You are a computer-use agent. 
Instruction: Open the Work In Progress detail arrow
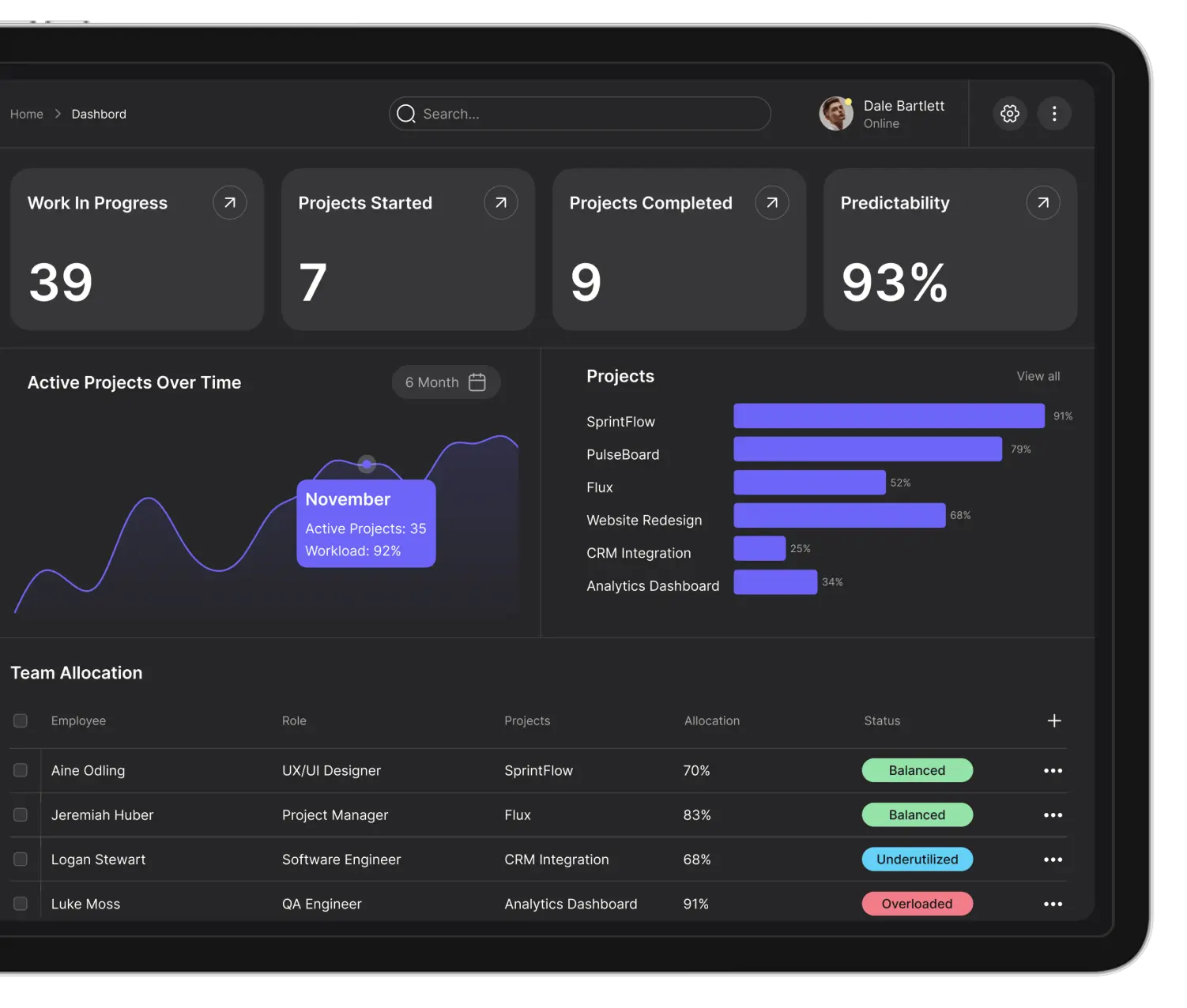[x=229, y=202]
